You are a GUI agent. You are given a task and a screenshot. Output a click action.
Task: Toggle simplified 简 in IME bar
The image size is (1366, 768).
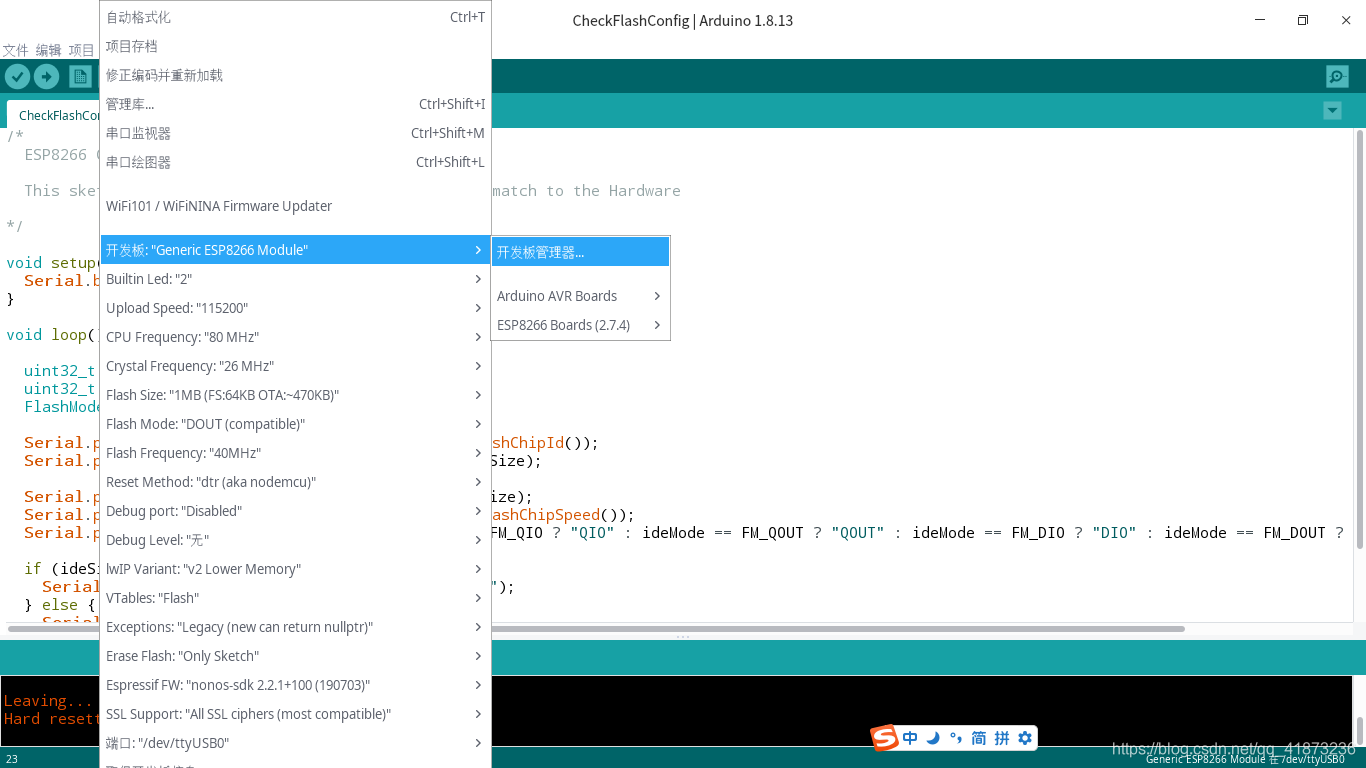(x=978, y=738)
